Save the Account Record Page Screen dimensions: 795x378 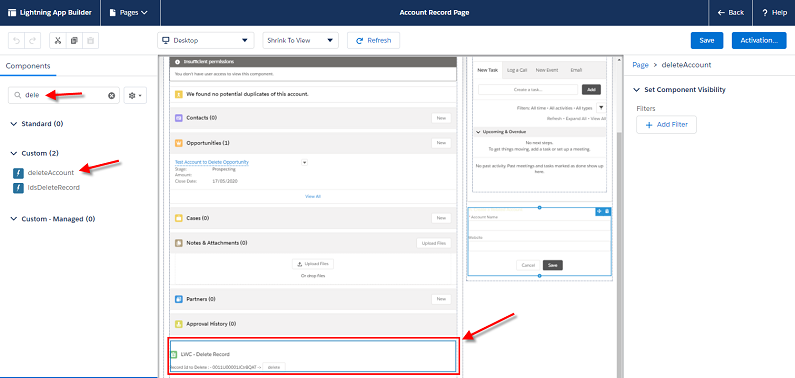pyautogui.click(x=707, y=41)
